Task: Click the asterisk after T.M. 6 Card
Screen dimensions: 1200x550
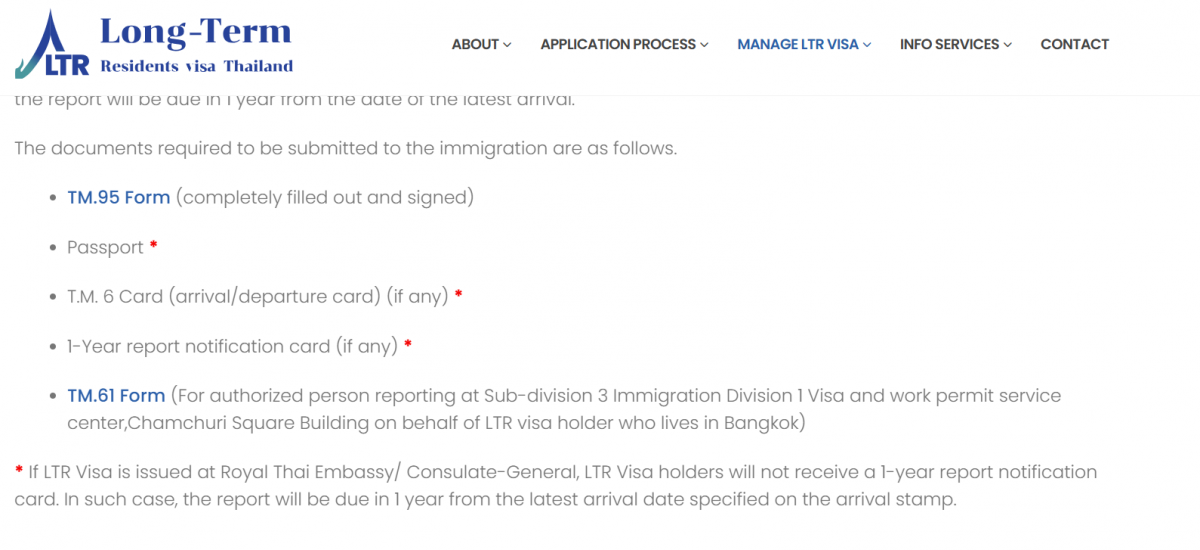Action: [x=458, y=294]
